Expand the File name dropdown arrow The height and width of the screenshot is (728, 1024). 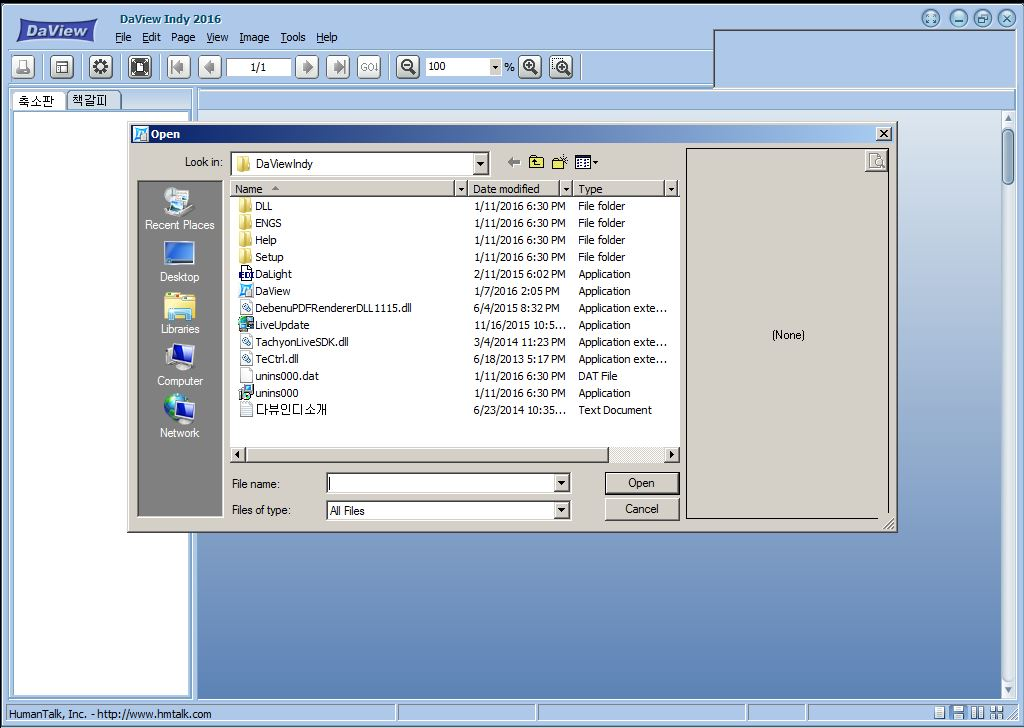pos(562,483)
